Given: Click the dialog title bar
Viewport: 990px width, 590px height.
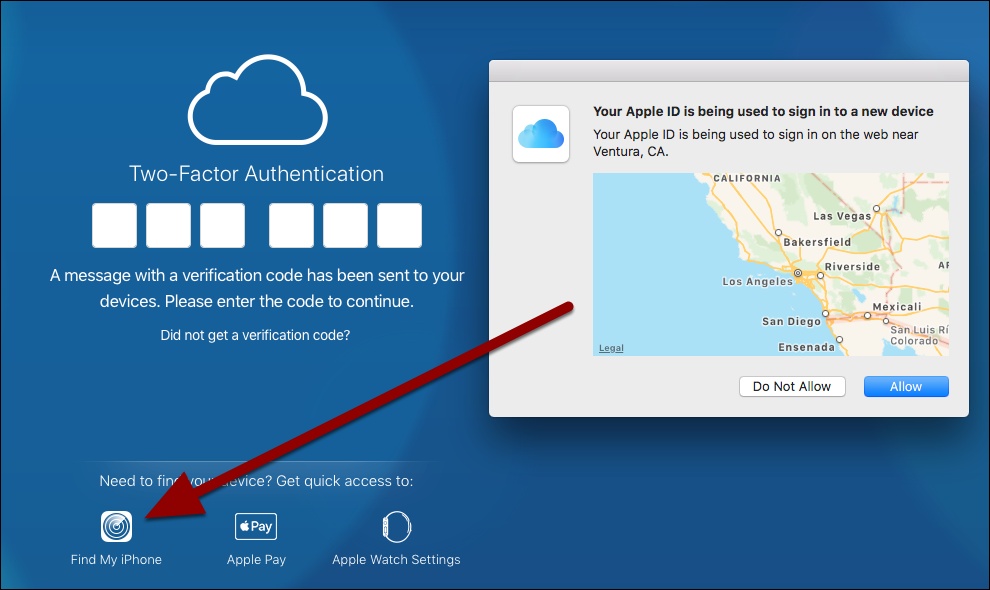Looking at the screenshot, I should pyautogui.click(x=729, y=71).
